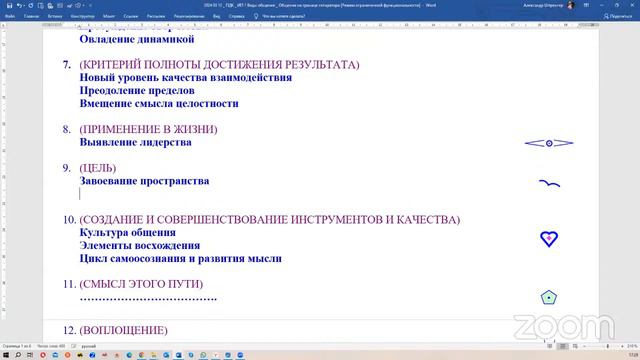Click the русский language indicator
The width and height of the screenshot is (640, 360).
point(89,346)
